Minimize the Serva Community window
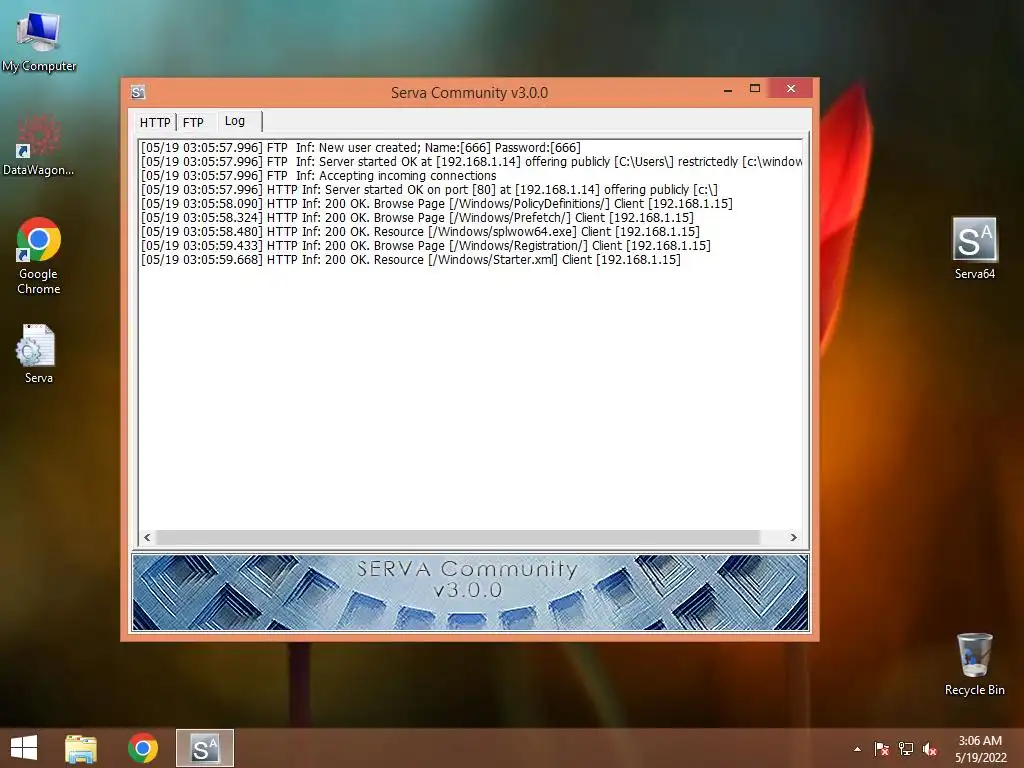The image size is (1024, 768). click(728, 89)
